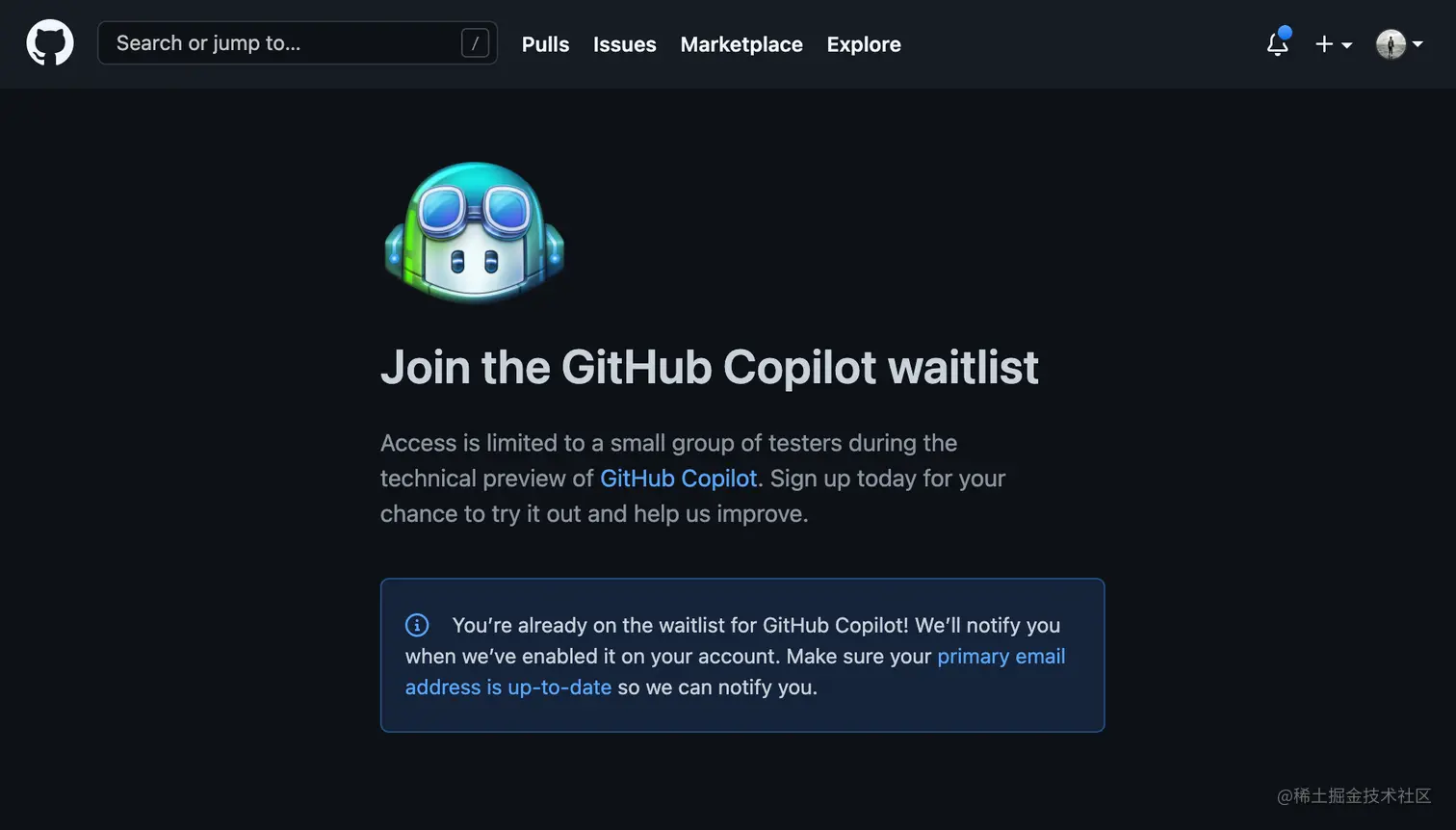Screen dimensions: 1456x830
Task: Click the watermark text in bottom corner
Action: click(x=1354, y=795)
